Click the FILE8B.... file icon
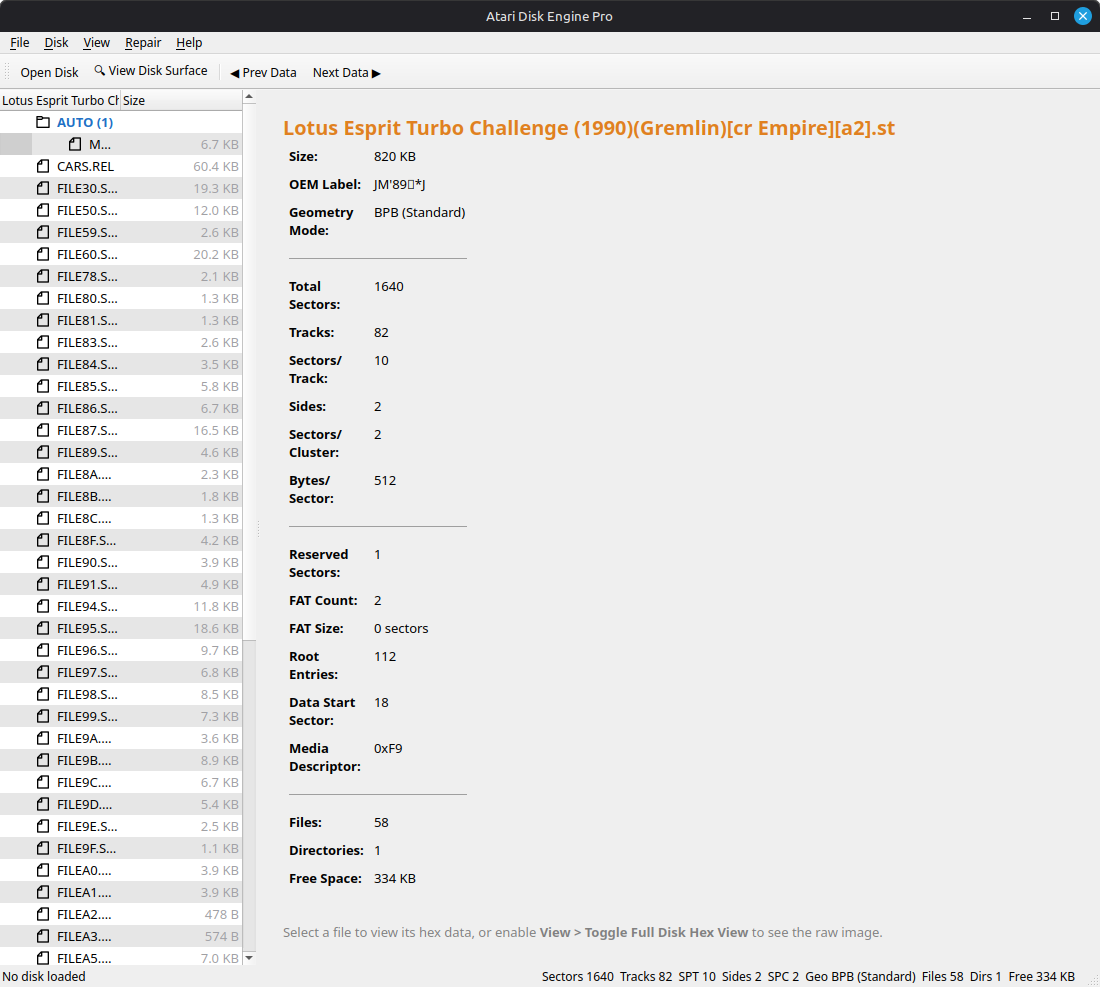This screenshot has width=1100, height=987. tap(43, 497)
